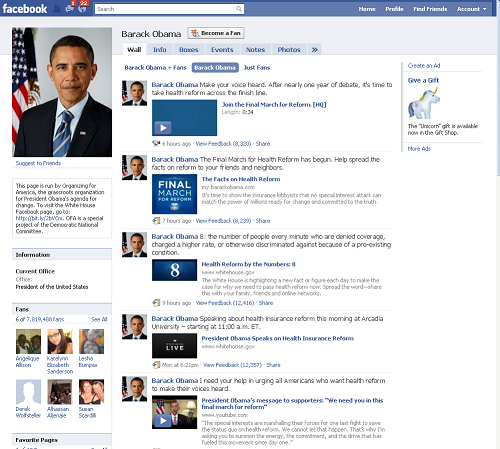
Task: Switch to the Notes tab
Action: (255, 50)
